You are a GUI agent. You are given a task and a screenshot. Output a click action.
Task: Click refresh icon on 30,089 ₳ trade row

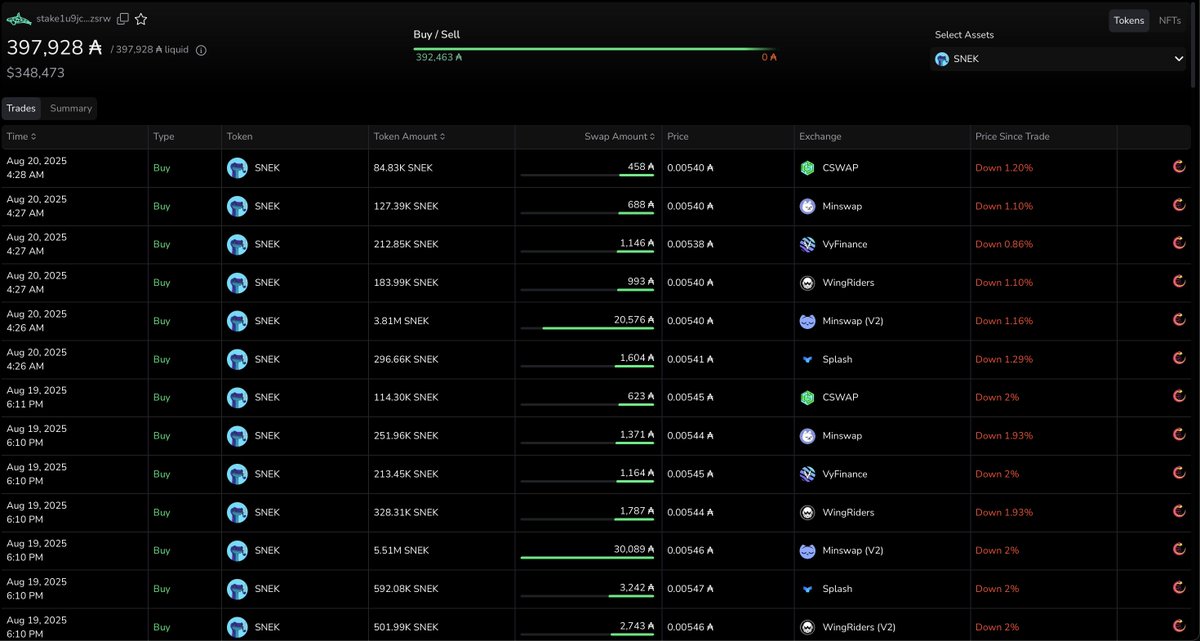(x=1179, y=550)
